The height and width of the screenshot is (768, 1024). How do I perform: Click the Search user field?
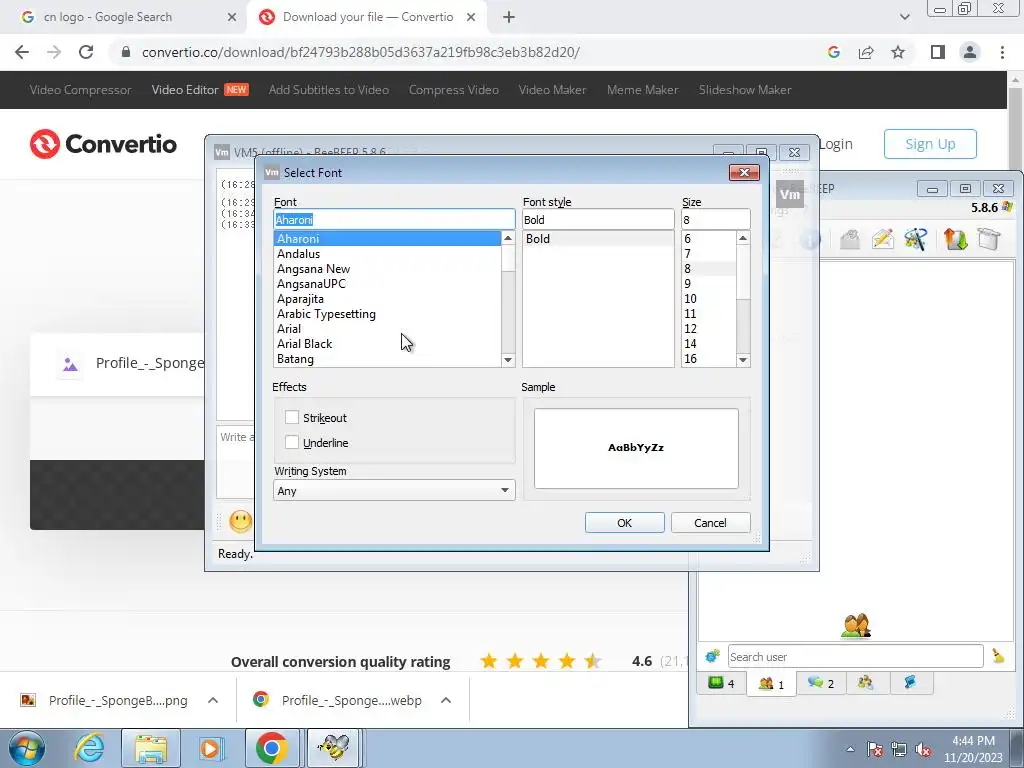855,656
